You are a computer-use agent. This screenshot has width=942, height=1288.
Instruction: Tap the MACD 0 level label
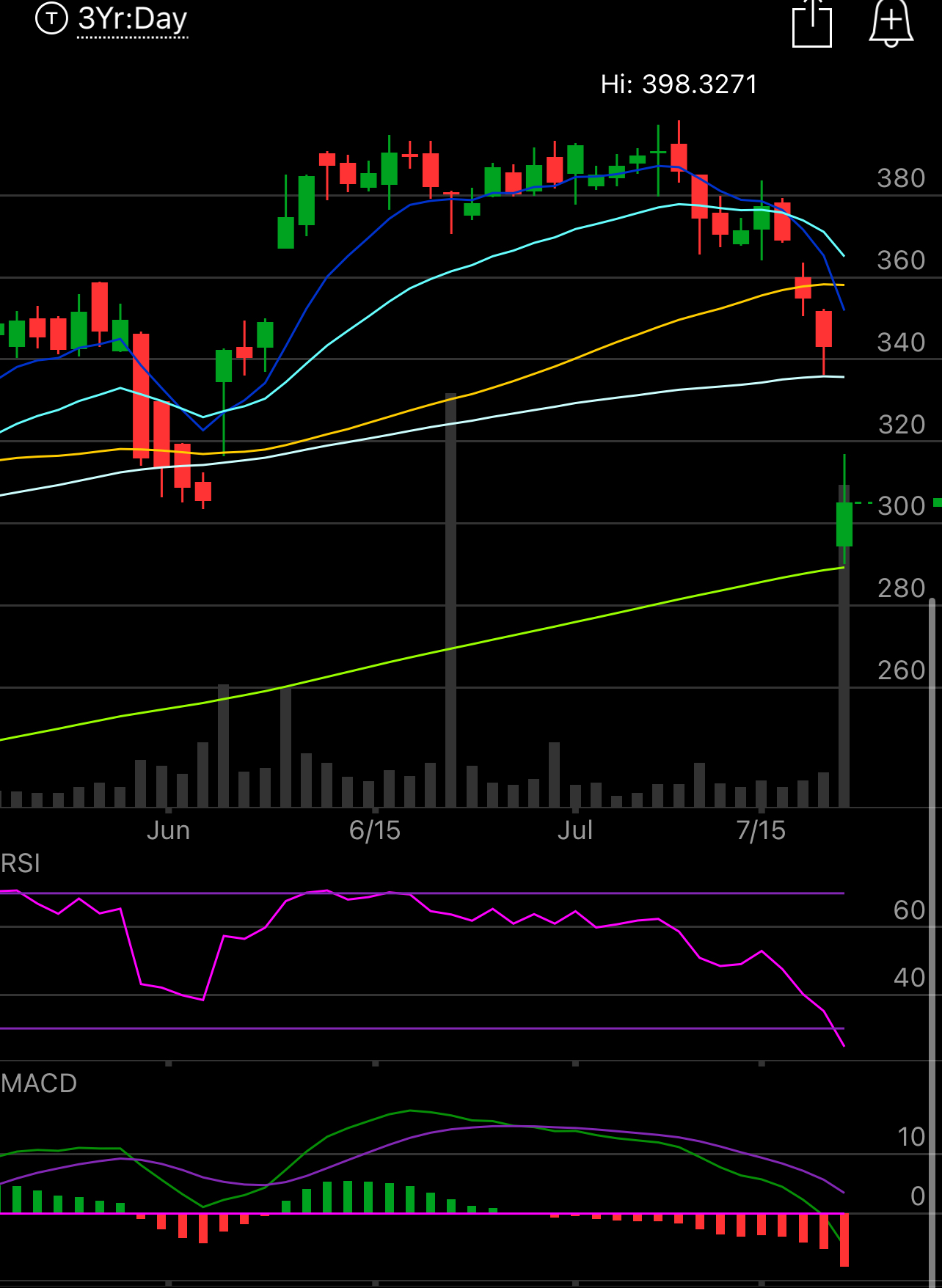[x=918, y=1196]
